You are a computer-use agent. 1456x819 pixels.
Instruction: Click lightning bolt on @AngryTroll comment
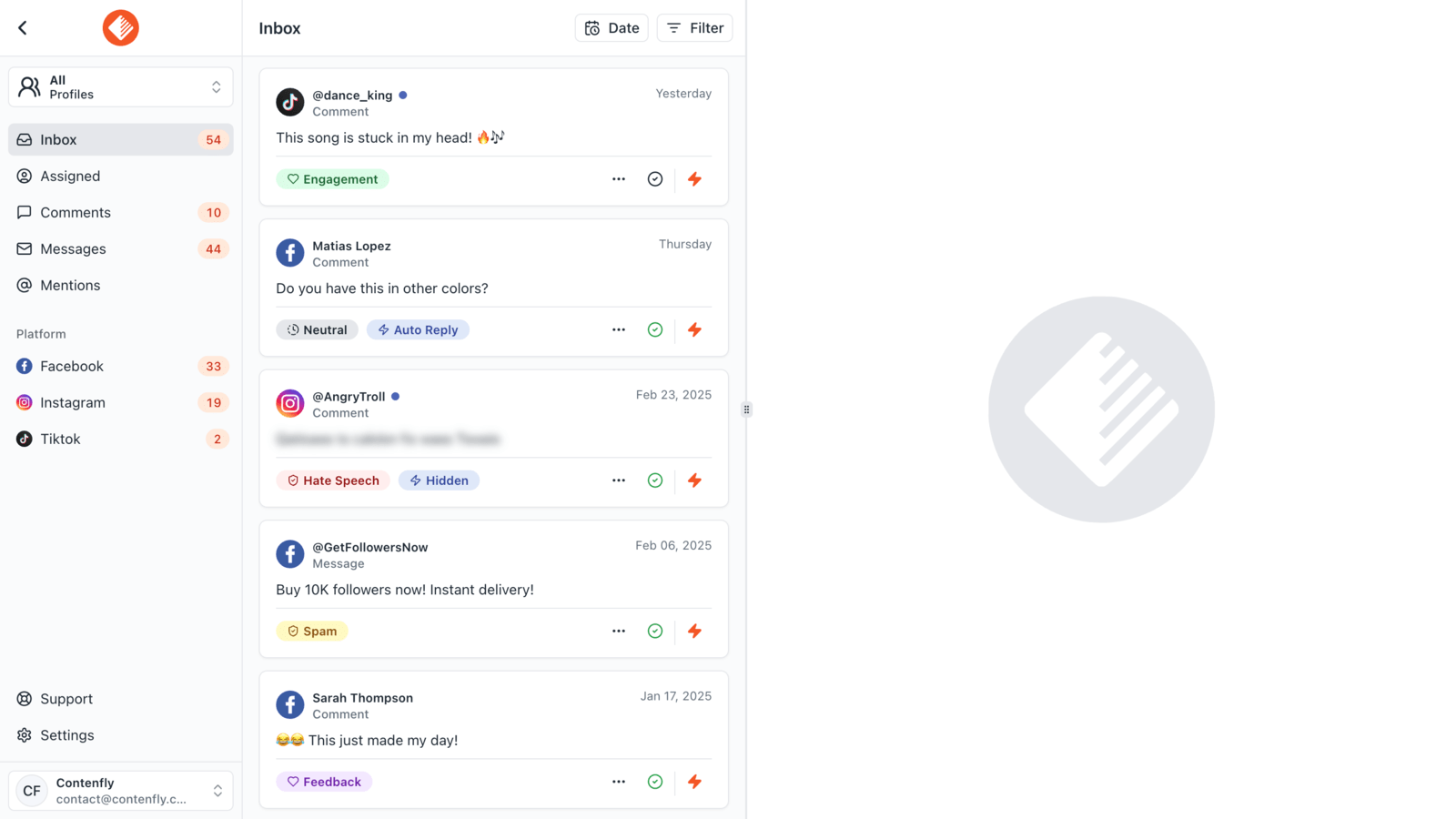point(694,480)
